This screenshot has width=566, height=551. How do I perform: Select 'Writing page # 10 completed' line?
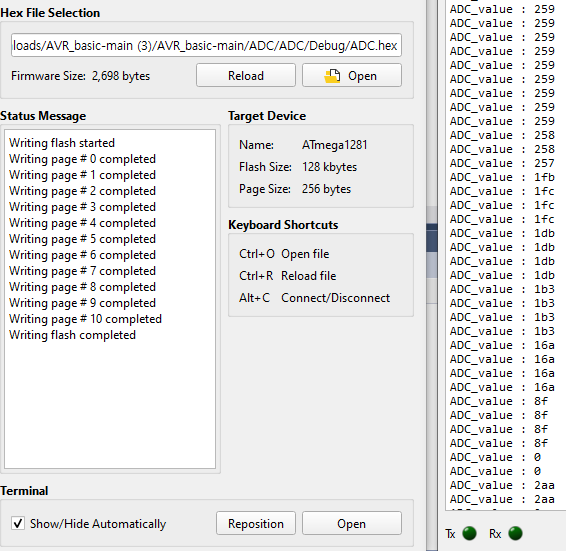[x=85, y=319]
